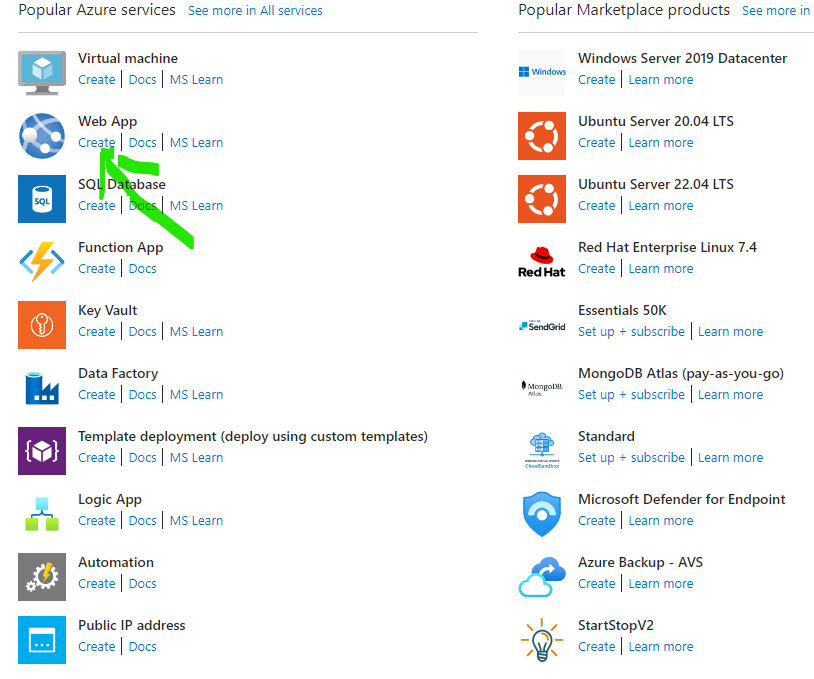Viewport: 814px width, 679px height.
Task: Open the Key Vault icon
Action: [x=42, y=325]
